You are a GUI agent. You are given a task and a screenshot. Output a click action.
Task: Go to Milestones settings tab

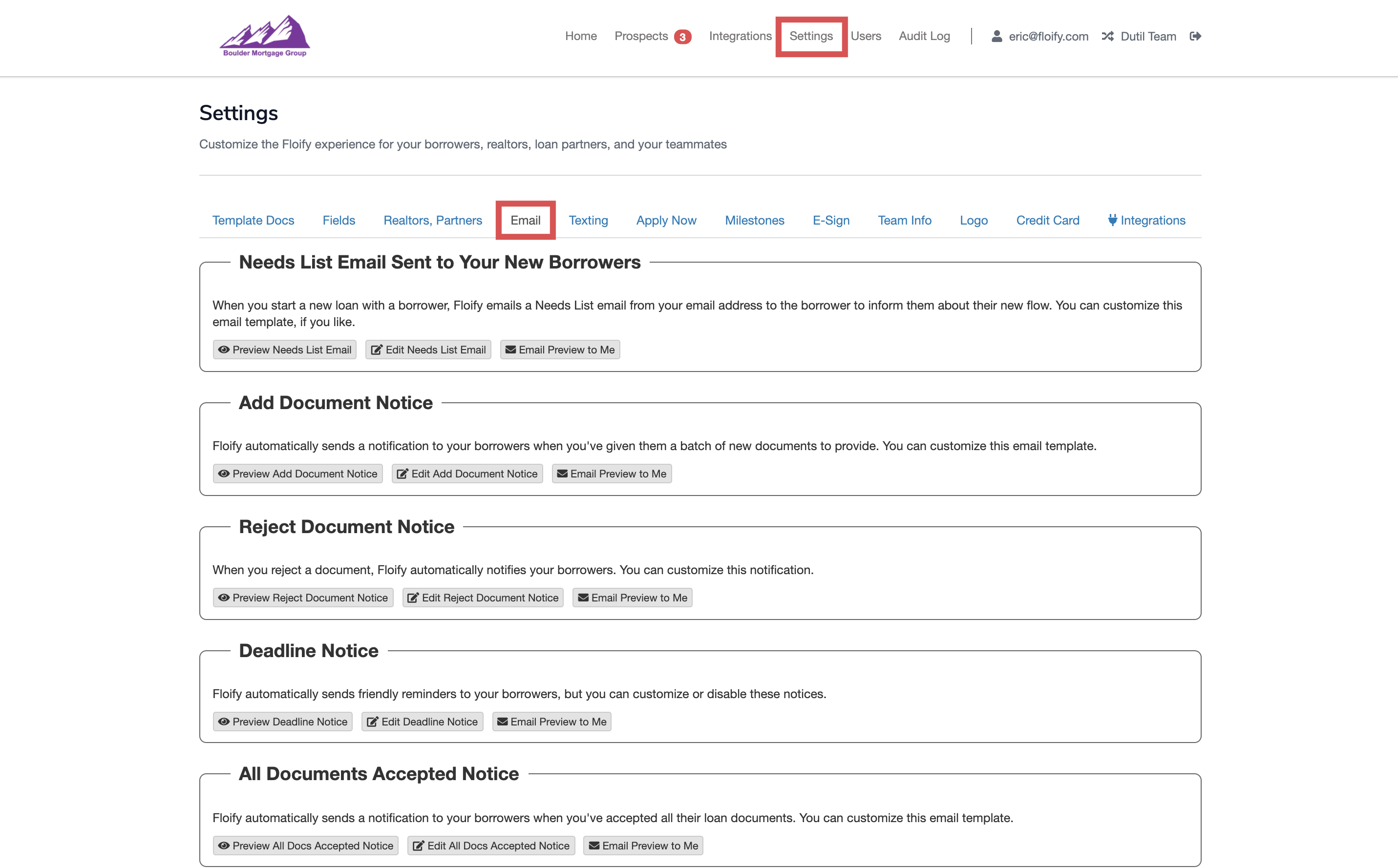coord(754,221)
